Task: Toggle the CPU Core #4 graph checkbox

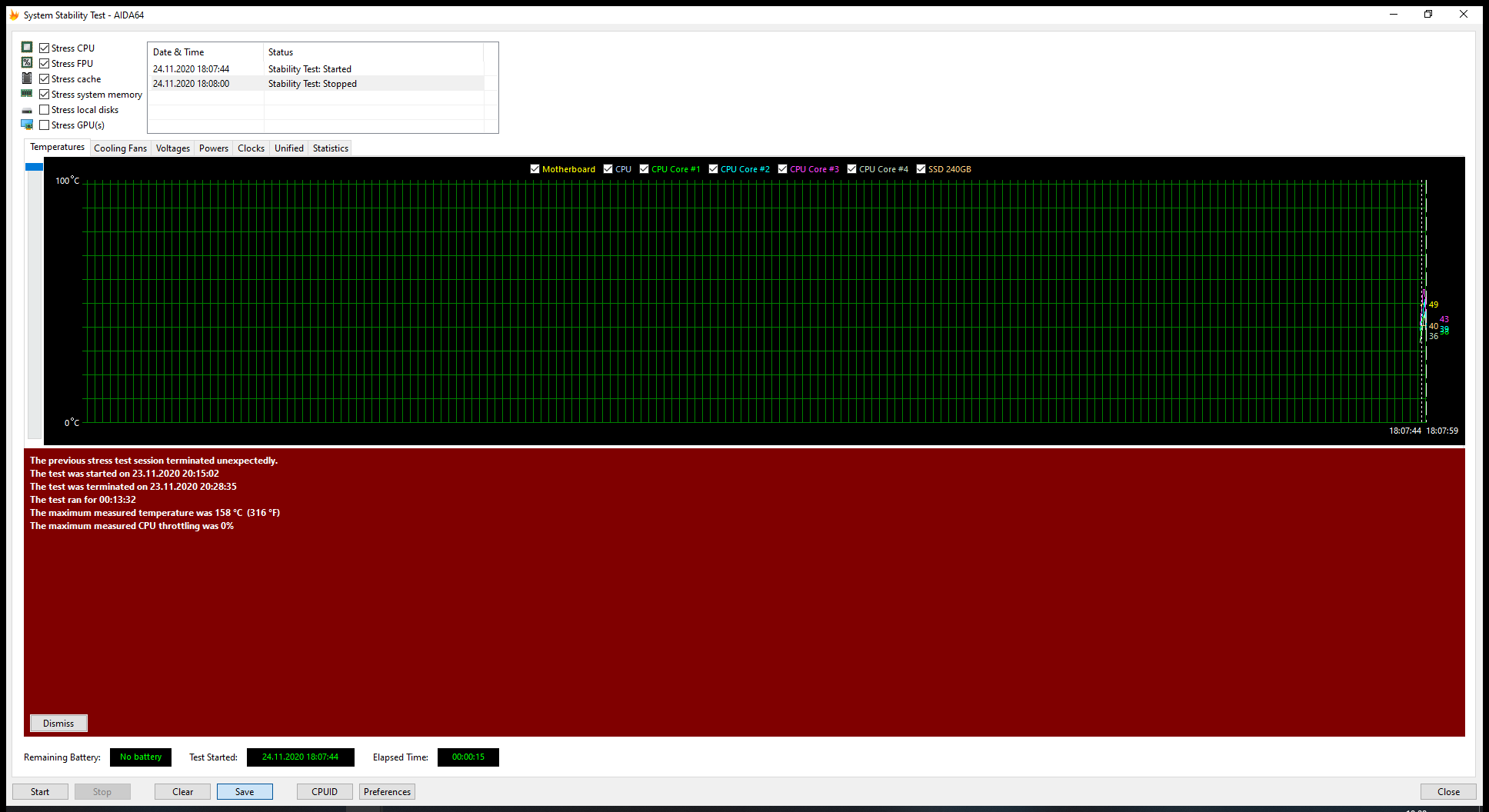Action: (852, 169)
